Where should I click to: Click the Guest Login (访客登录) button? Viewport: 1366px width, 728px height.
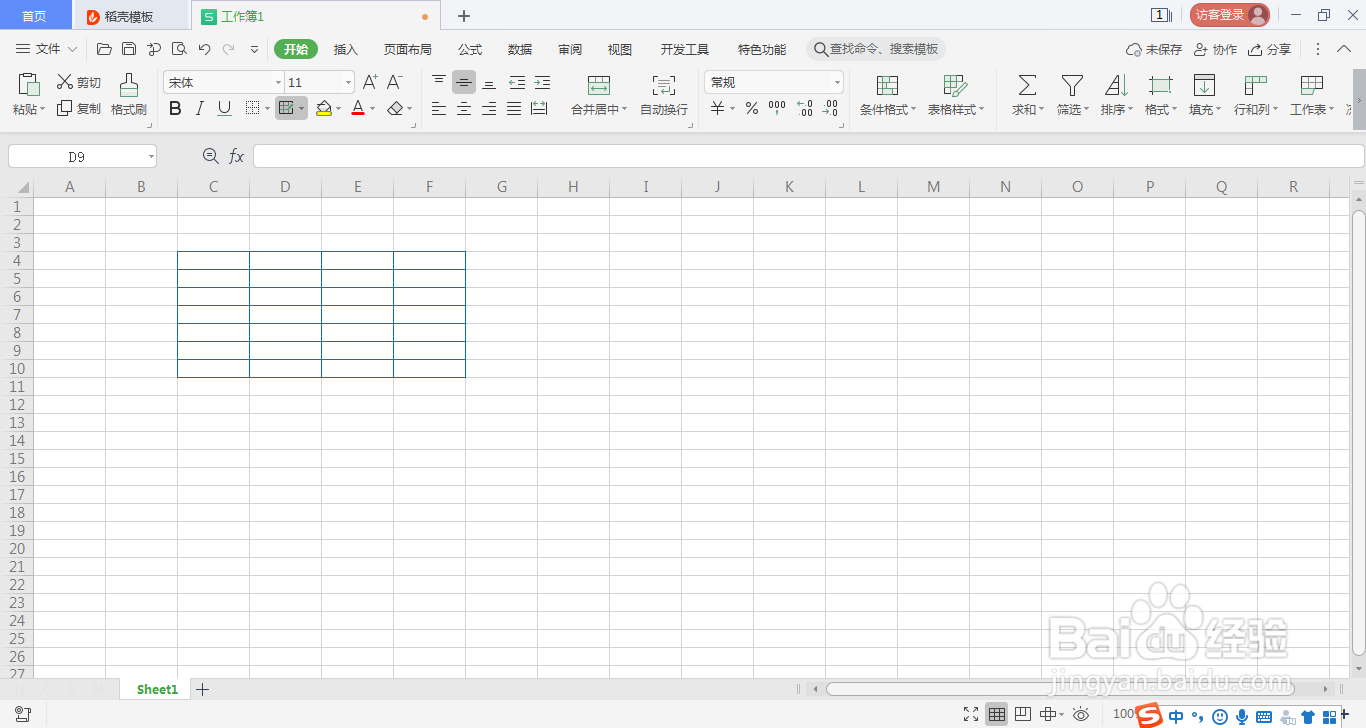point(1229,15)
